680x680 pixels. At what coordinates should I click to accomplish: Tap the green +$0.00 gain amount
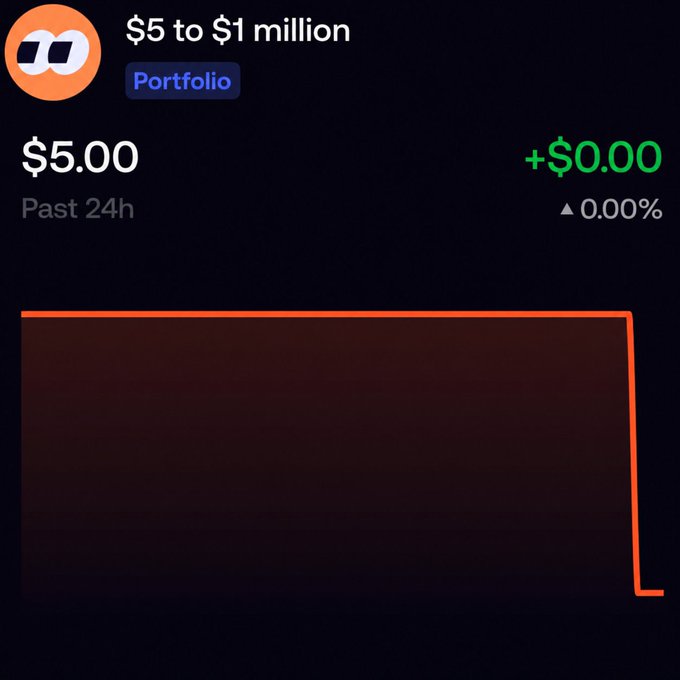coord(593,157)
